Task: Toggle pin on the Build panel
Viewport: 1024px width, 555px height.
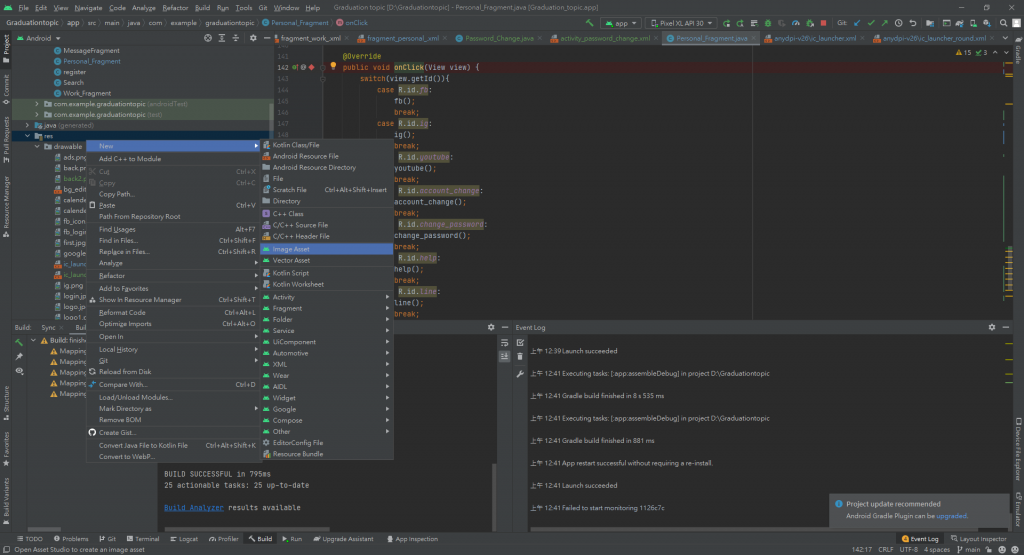Action: click(19, 356)
